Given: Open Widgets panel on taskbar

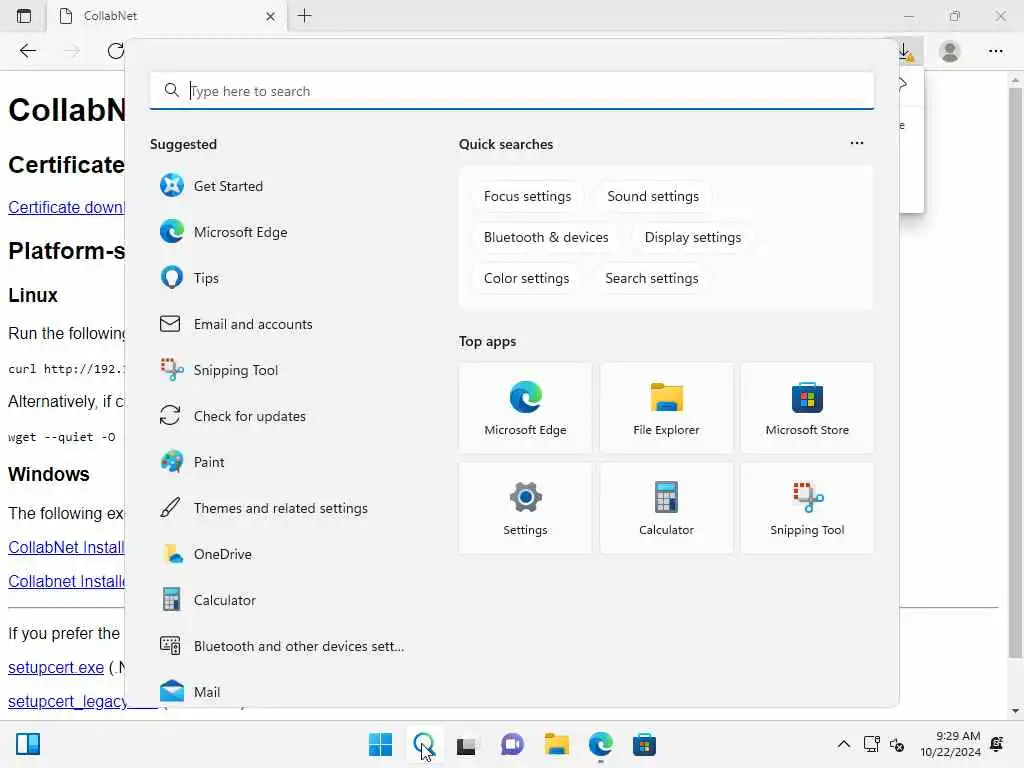Looking at the screenshot, I should [28, 744].
